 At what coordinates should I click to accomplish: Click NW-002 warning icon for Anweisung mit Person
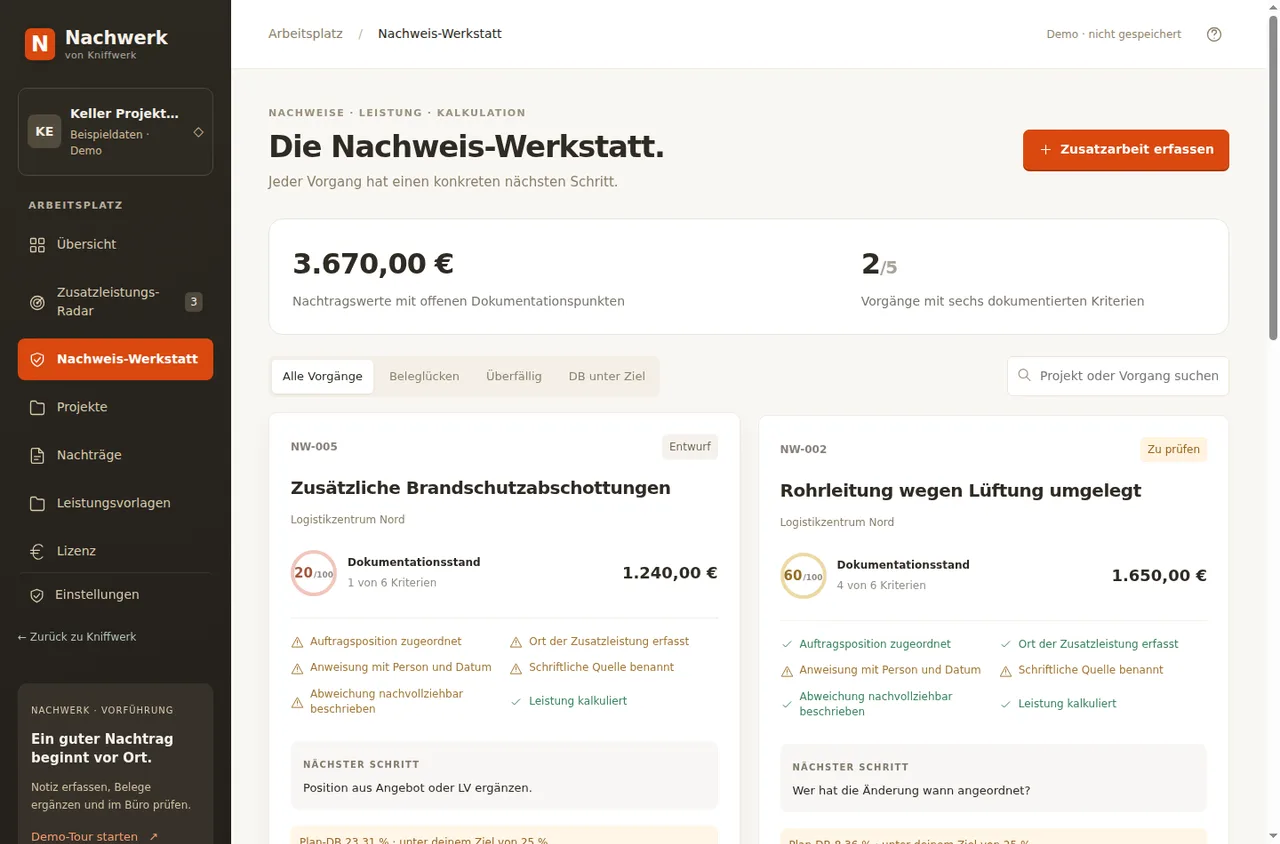pyautogui.click(x=786, y=671)
